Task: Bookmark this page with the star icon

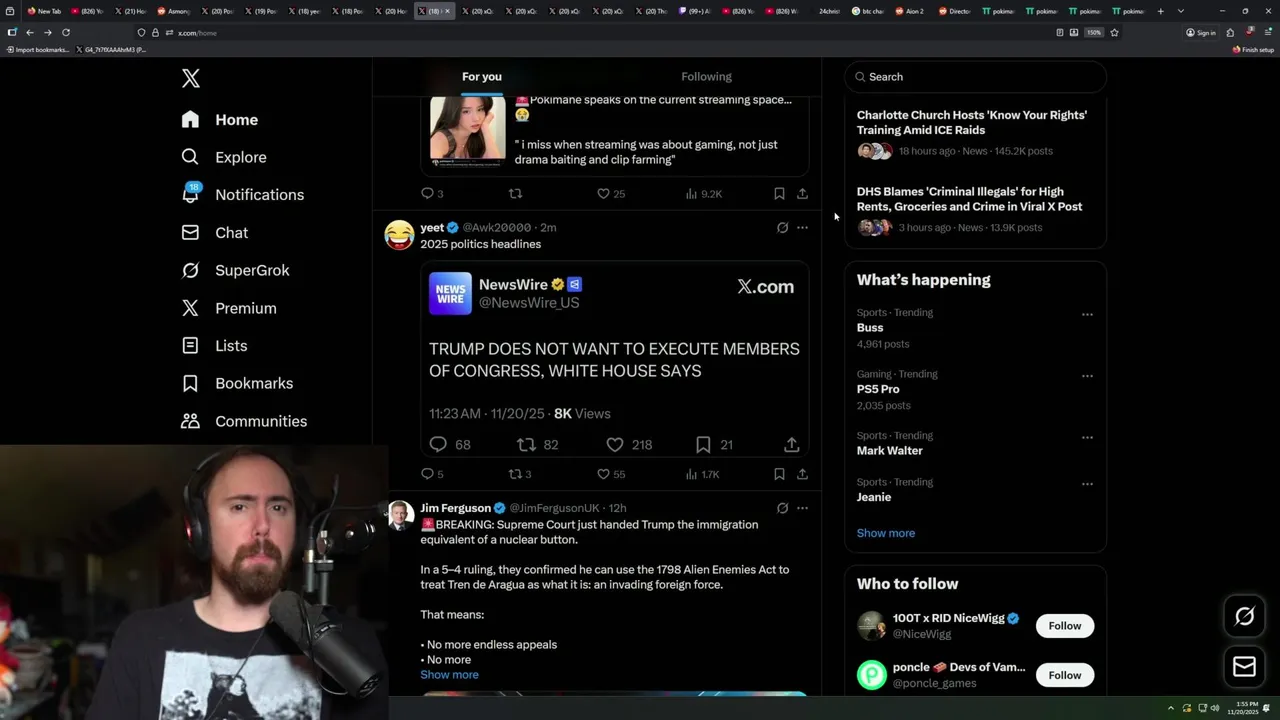Action: [x=1114, y=33]
